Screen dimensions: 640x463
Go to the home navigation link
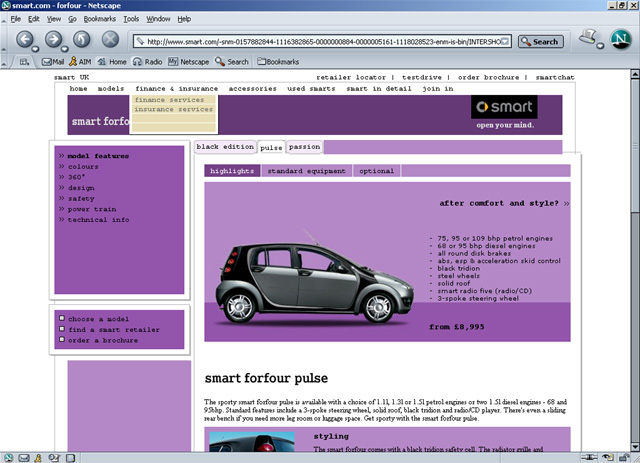pyautogui.click(x=78, y=89)
